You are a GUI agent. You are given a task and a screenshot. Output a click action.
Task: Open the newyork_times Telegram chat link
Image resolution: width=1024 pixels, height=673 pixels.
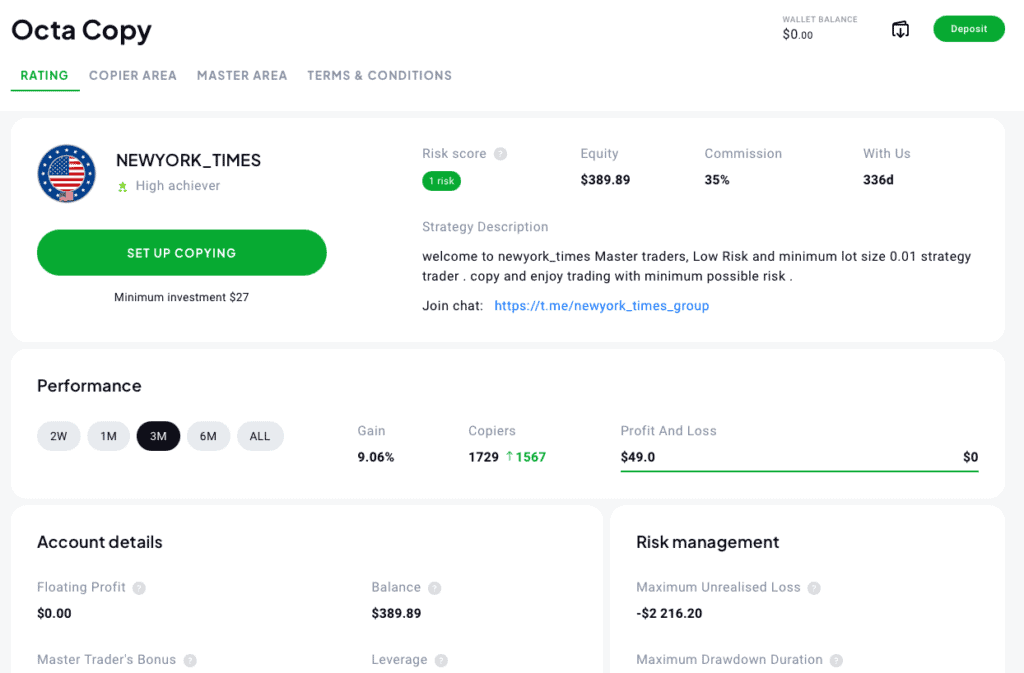tap(601, 305)
